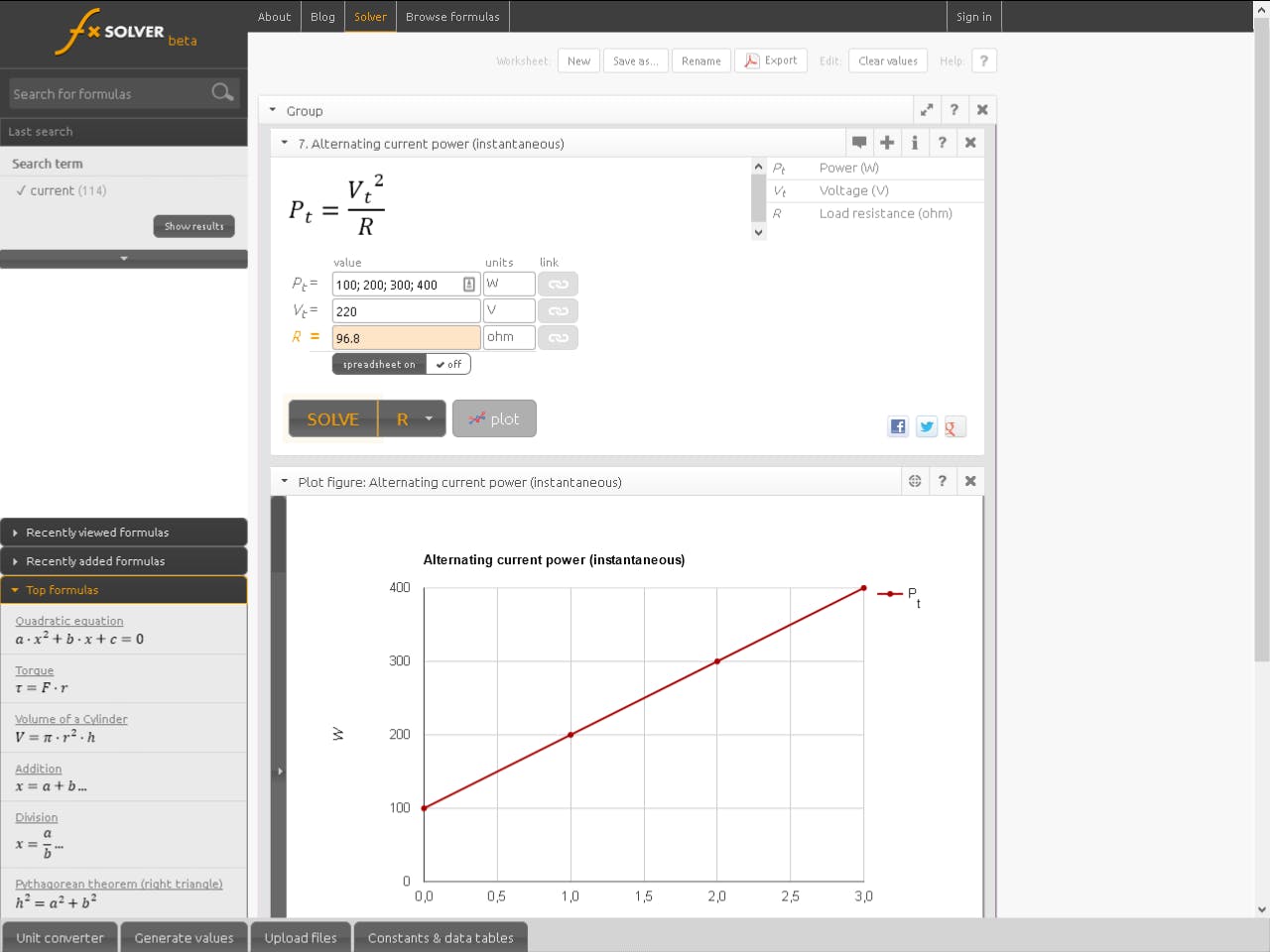Viewport: 1270px width, 952px height.
Task: Open Browse formulas
Action: [452, 17]
